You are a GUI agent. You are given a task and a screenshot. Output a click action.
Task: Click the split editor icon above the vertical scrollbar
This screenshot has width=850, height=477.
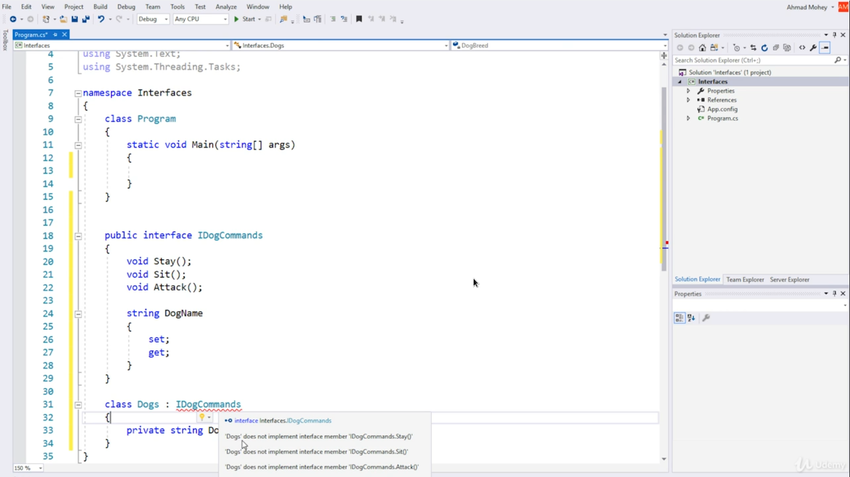[664, 55]
